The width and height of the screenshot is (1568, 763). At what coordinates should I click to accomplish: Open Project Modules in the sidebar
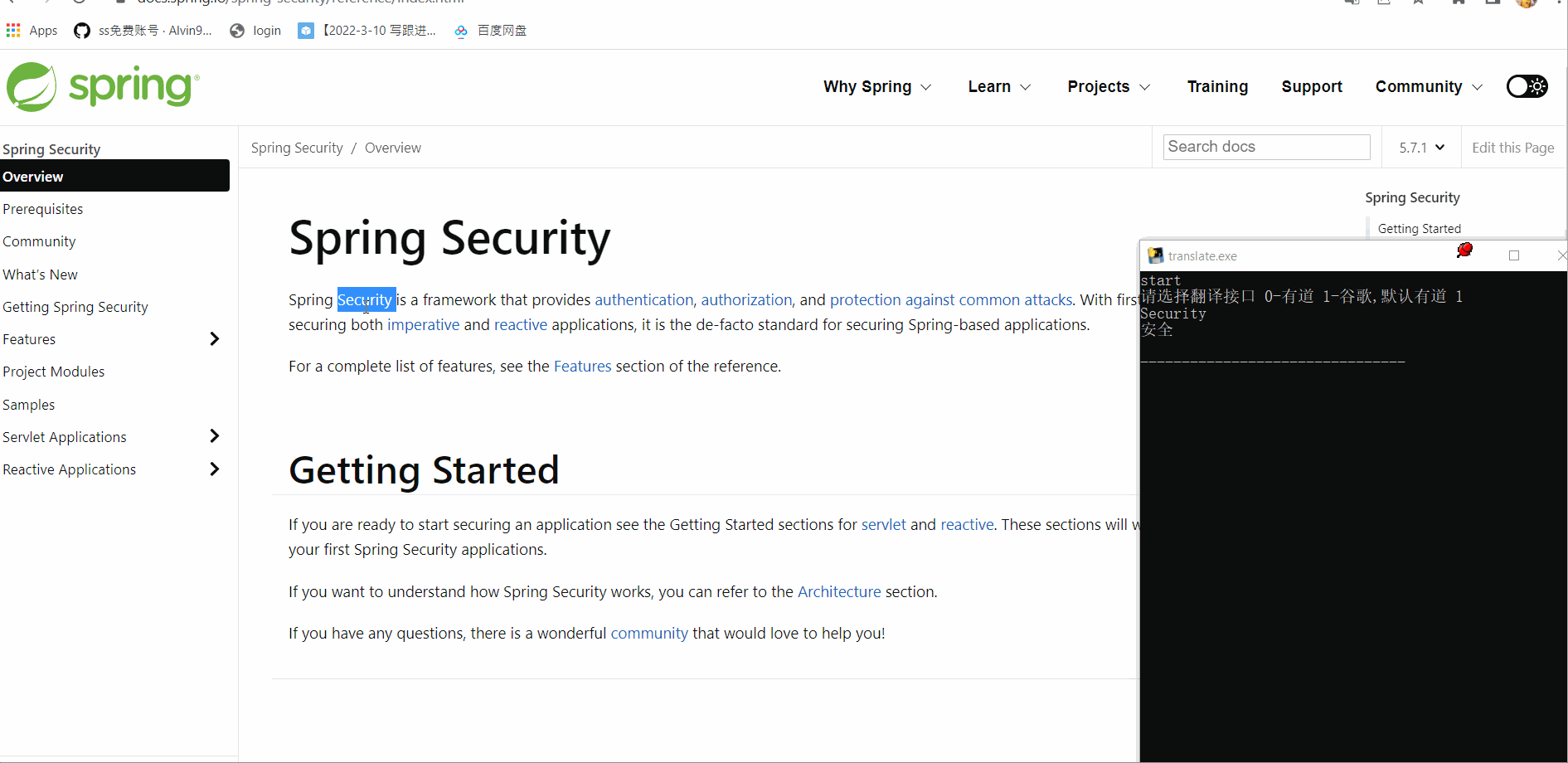[x=54, y=372]
